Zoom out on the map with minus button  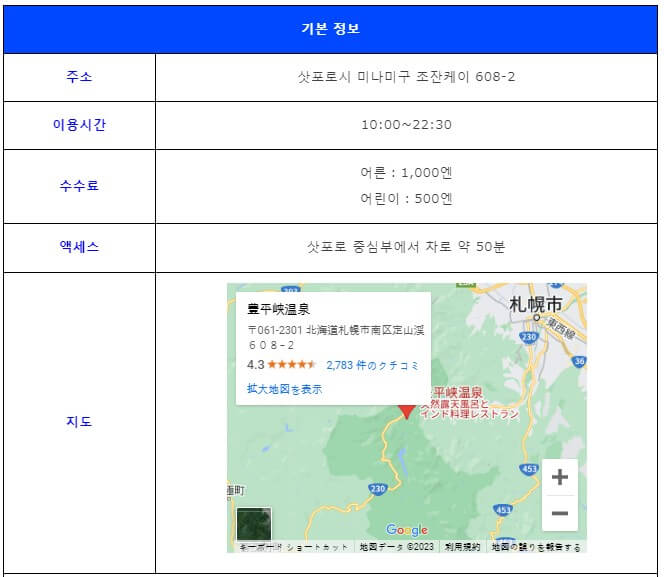(560, 513)
